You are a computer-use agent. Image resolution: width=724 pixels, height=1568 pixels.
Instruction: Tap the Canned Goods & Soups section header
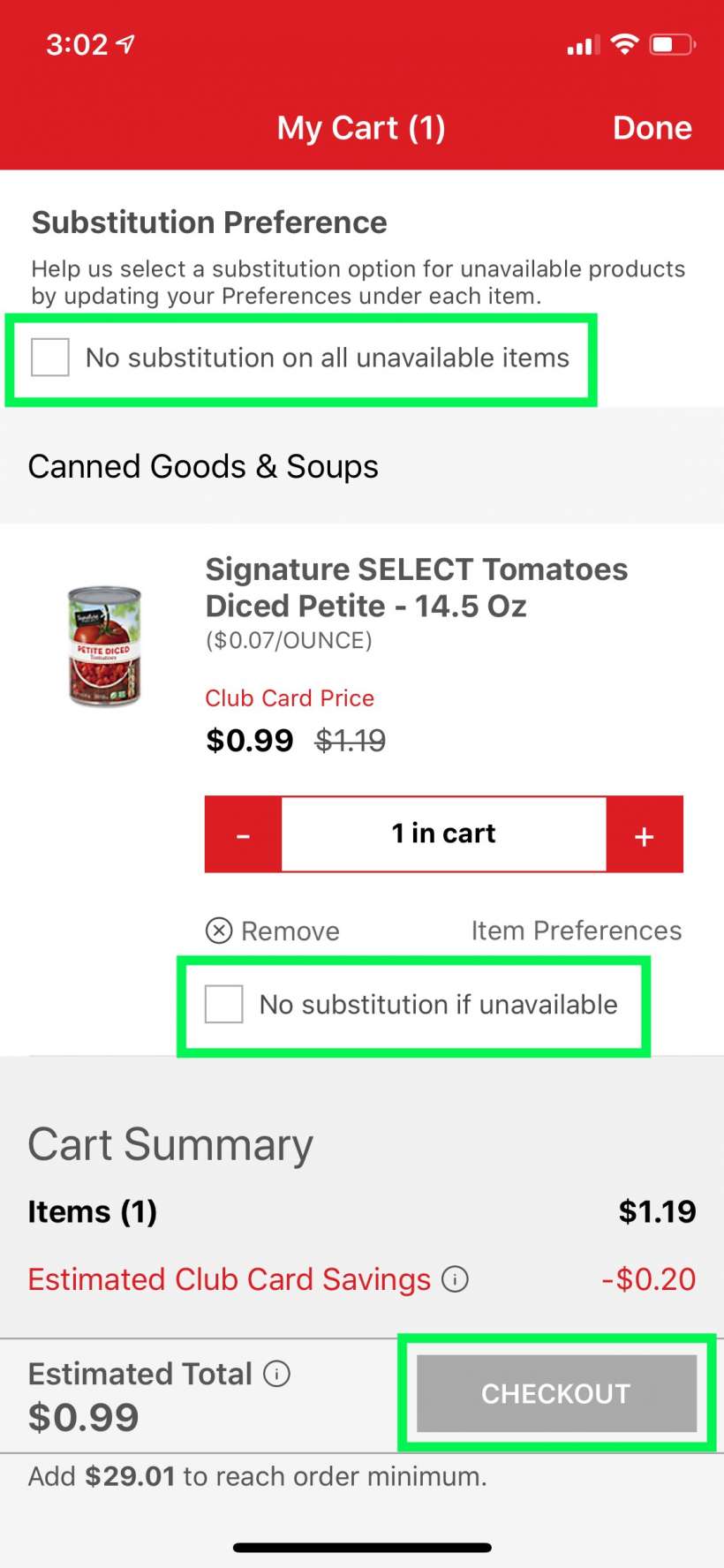pyautogui.click(x=203, y=466)
